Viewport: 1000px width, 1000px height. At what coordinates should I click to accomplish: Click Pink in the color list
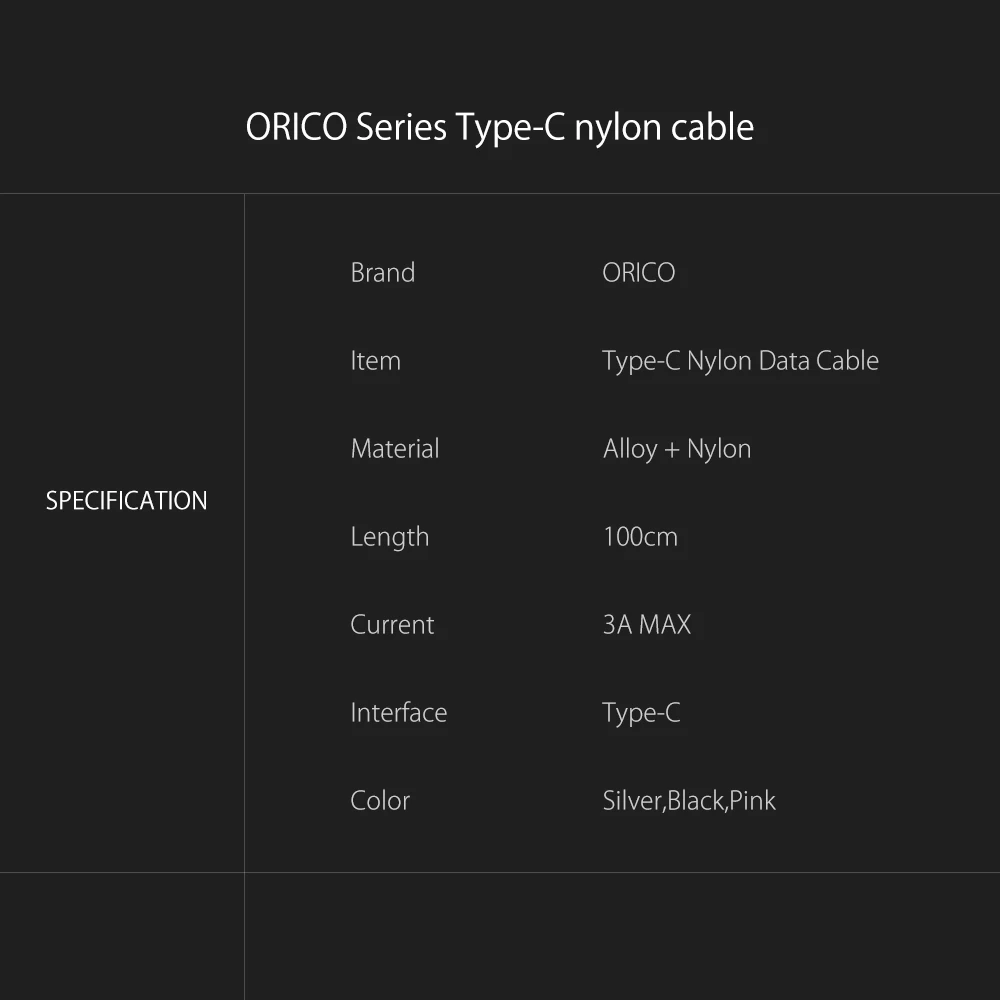tap(753, 801)
